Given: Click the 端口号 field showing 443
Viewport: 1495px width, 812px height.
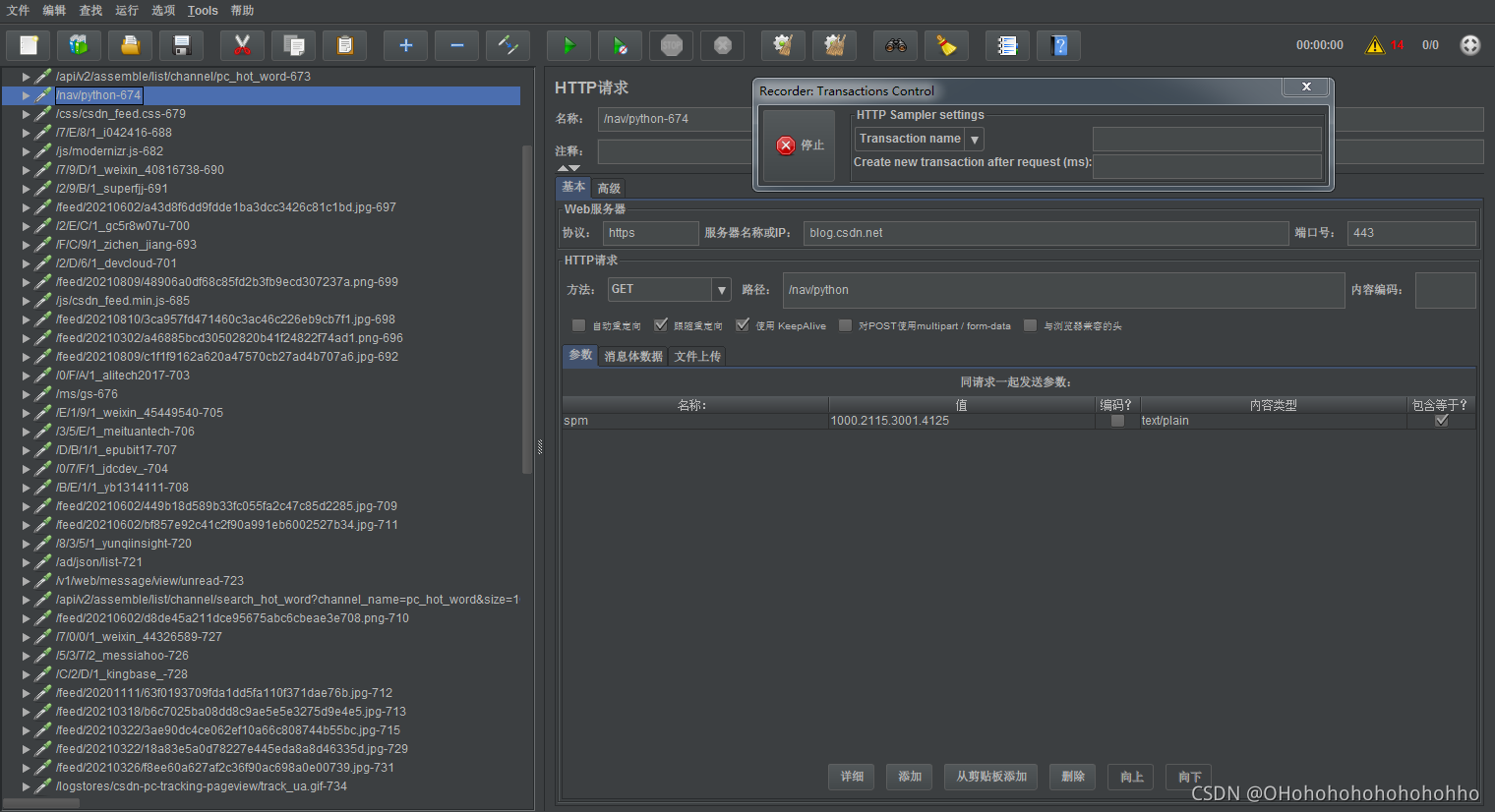Looking at the screenshot, I should pos(1411,233).
